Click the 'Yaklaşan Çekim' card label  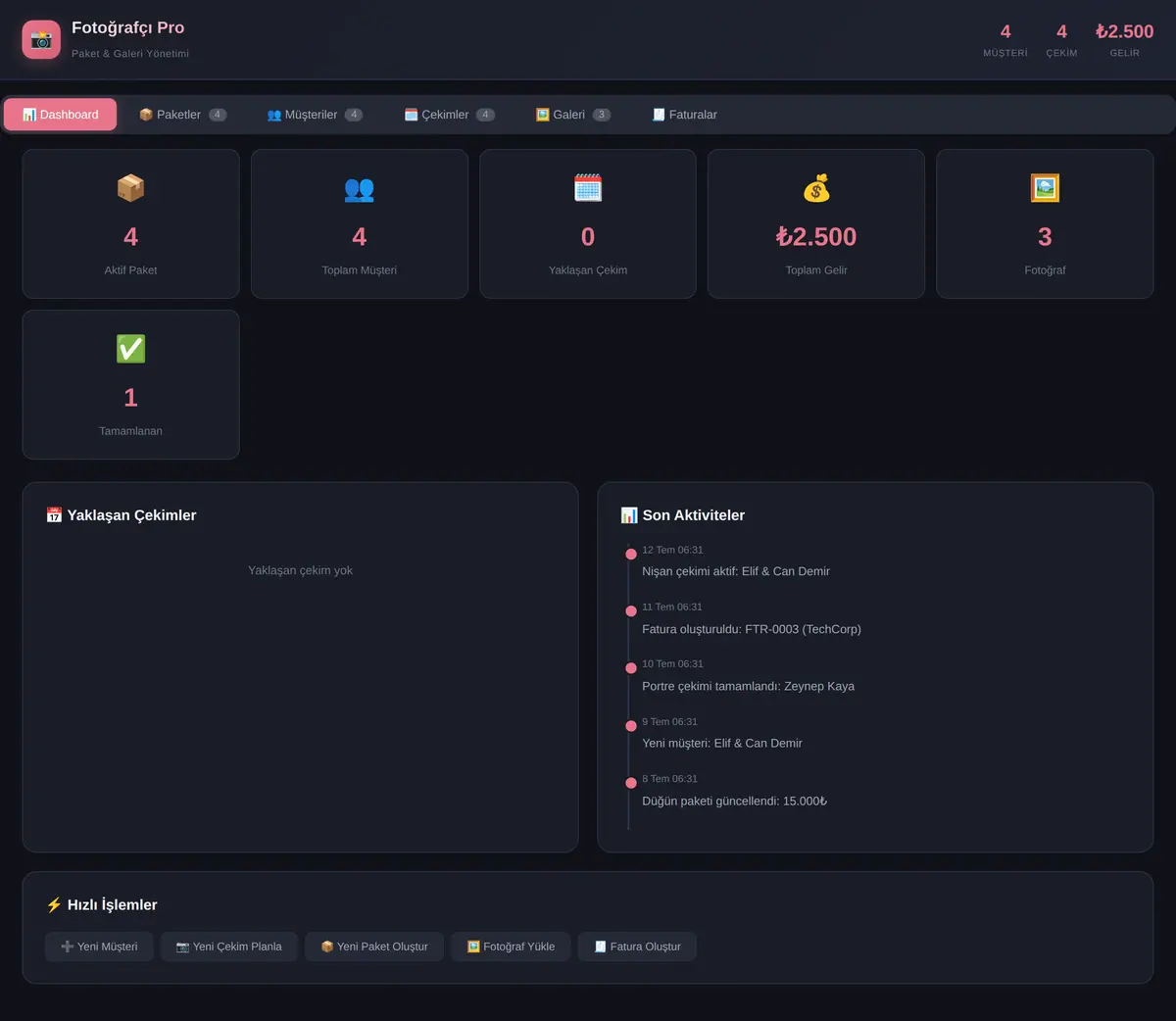click(588, 270)
